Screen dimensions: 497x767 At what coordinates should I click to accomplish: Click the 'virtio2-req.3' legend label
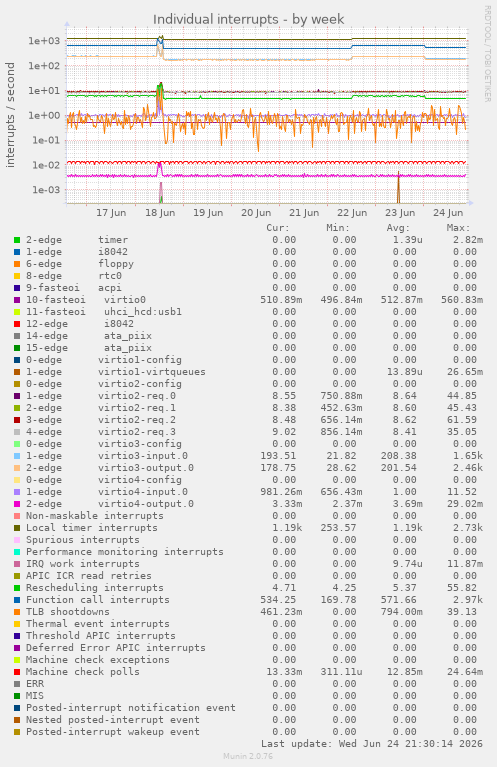coord(137,432)
